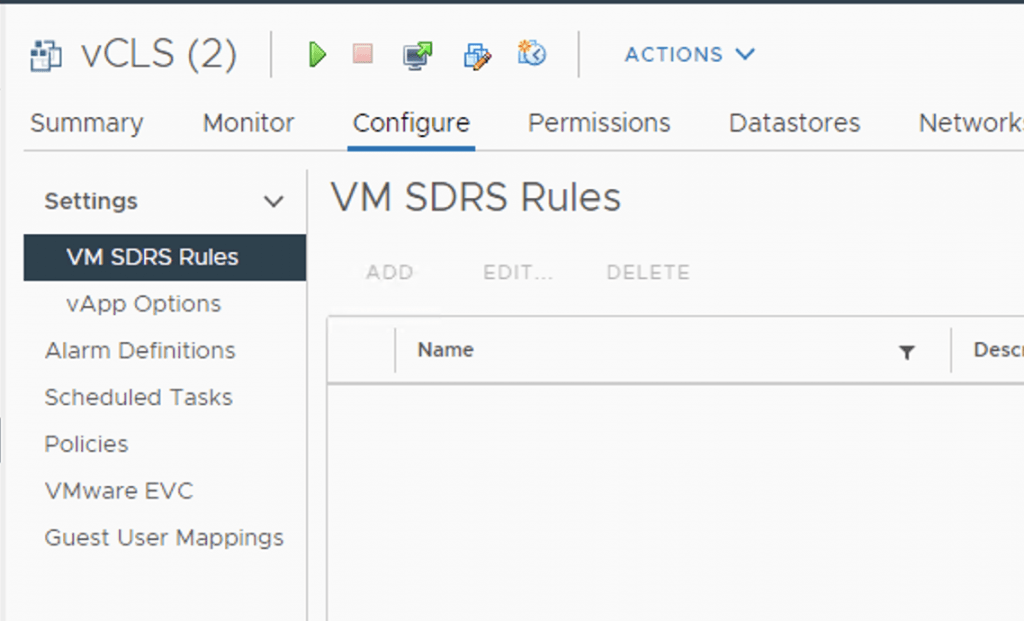This screenshot has height=621, width=1024.
Task: Collapse the Settings section chevron
Action: (273, 202)
